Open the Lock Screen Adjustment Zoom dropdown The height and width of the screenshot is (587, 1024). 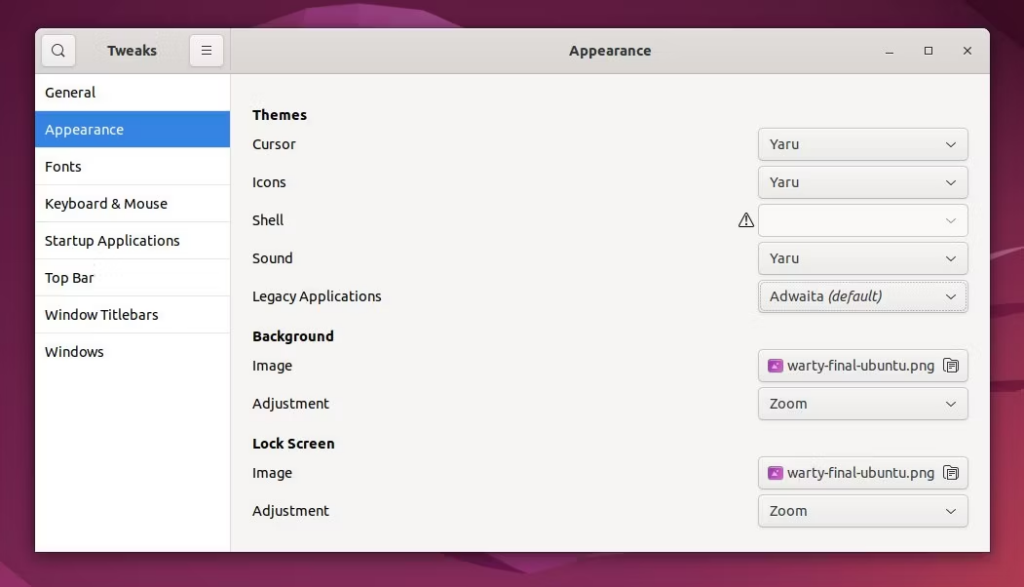pos(863,511)
